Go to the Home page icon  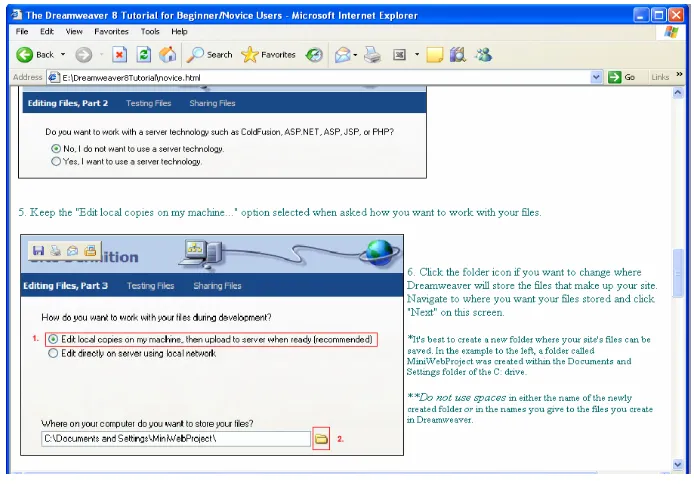pyautogui.click(x=168, y=55)
